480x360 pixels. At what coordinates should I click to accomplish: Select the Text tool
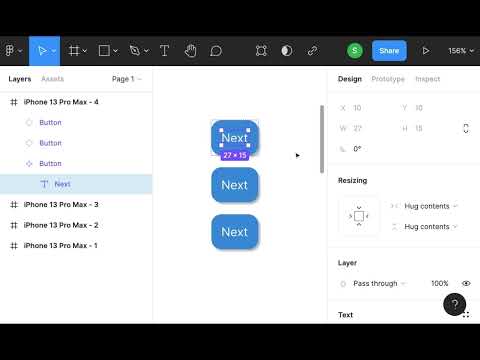[x=164, y=51]
